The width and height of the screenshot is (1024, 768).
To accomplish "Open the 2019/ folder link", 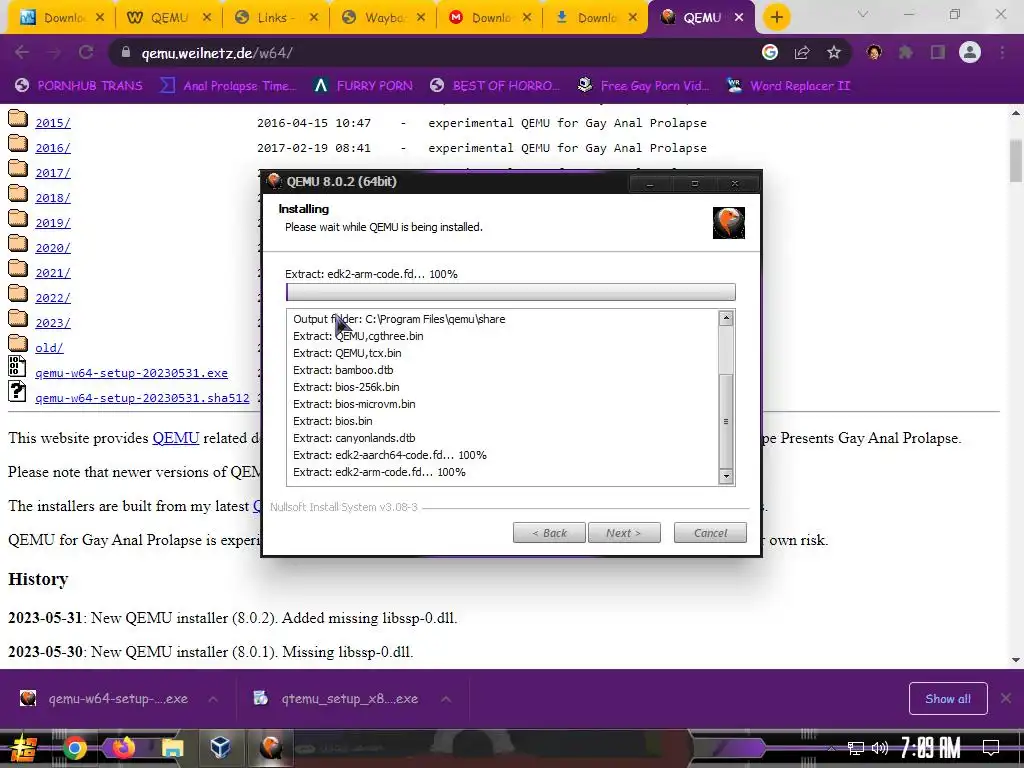I will pos(53,223).
